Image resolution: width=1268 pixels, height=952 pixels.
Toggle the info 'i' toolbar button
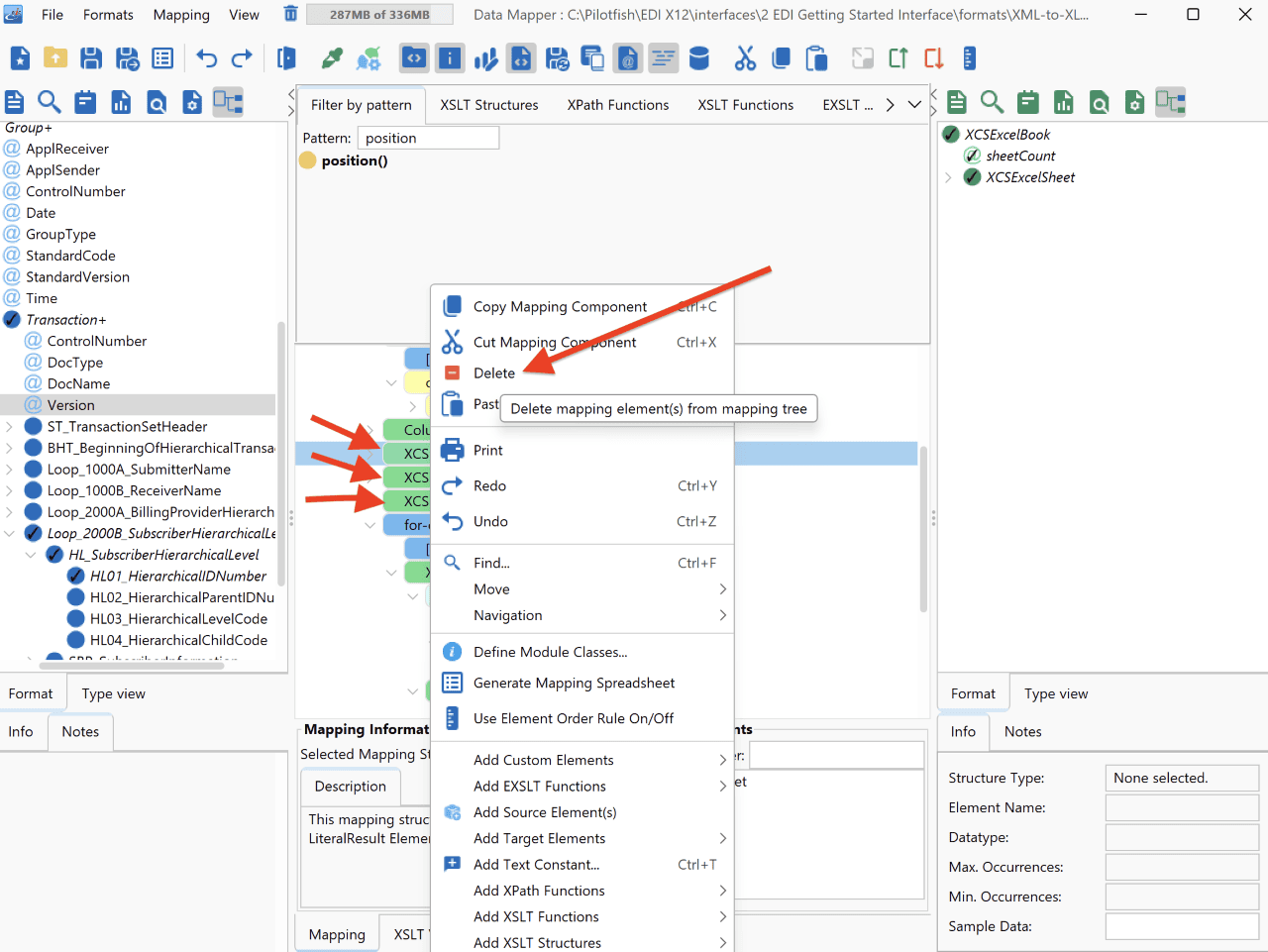point(450,58)
